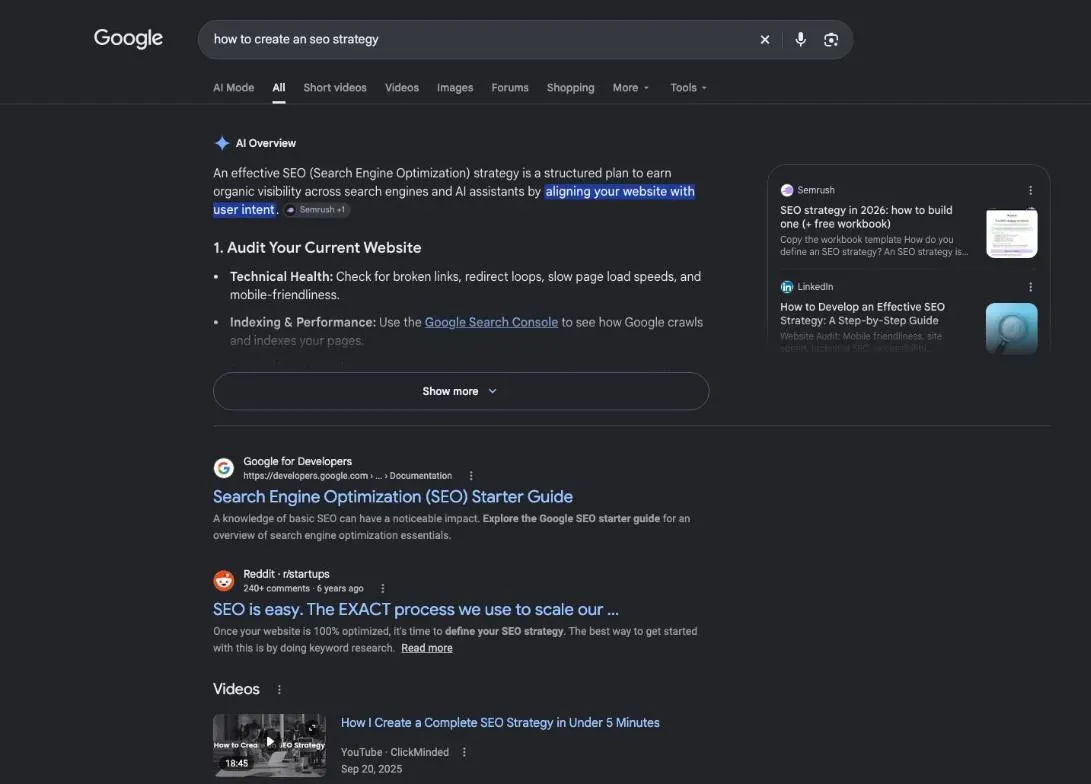Open the Semrush +1 source chip
Viewport: 1091px width, 784px height.
click(316, 209)
